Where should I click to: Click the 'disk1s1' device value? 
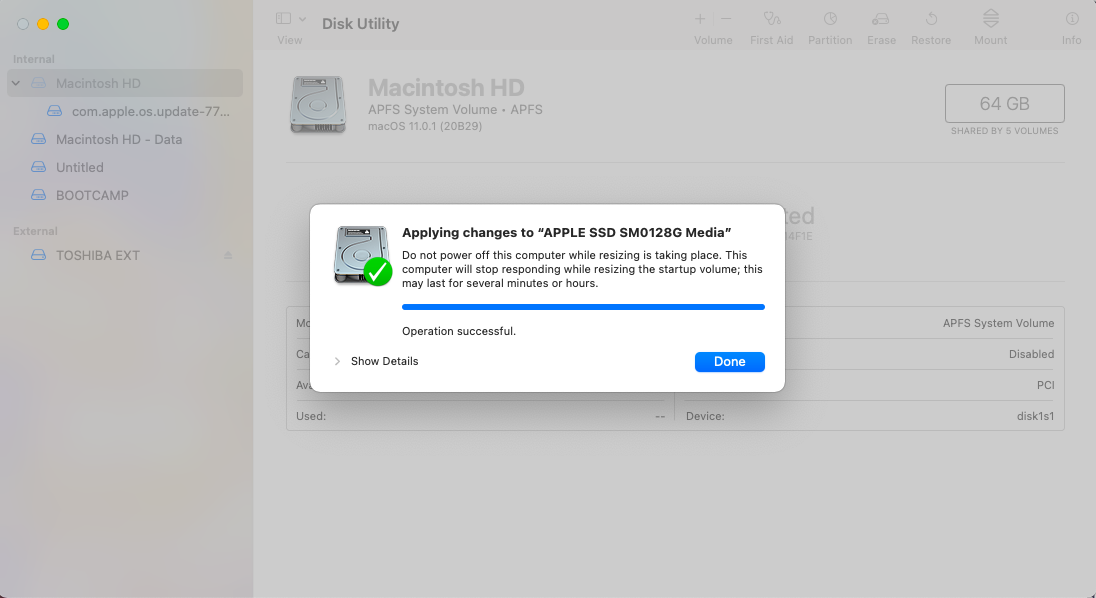pos(1035,416)
